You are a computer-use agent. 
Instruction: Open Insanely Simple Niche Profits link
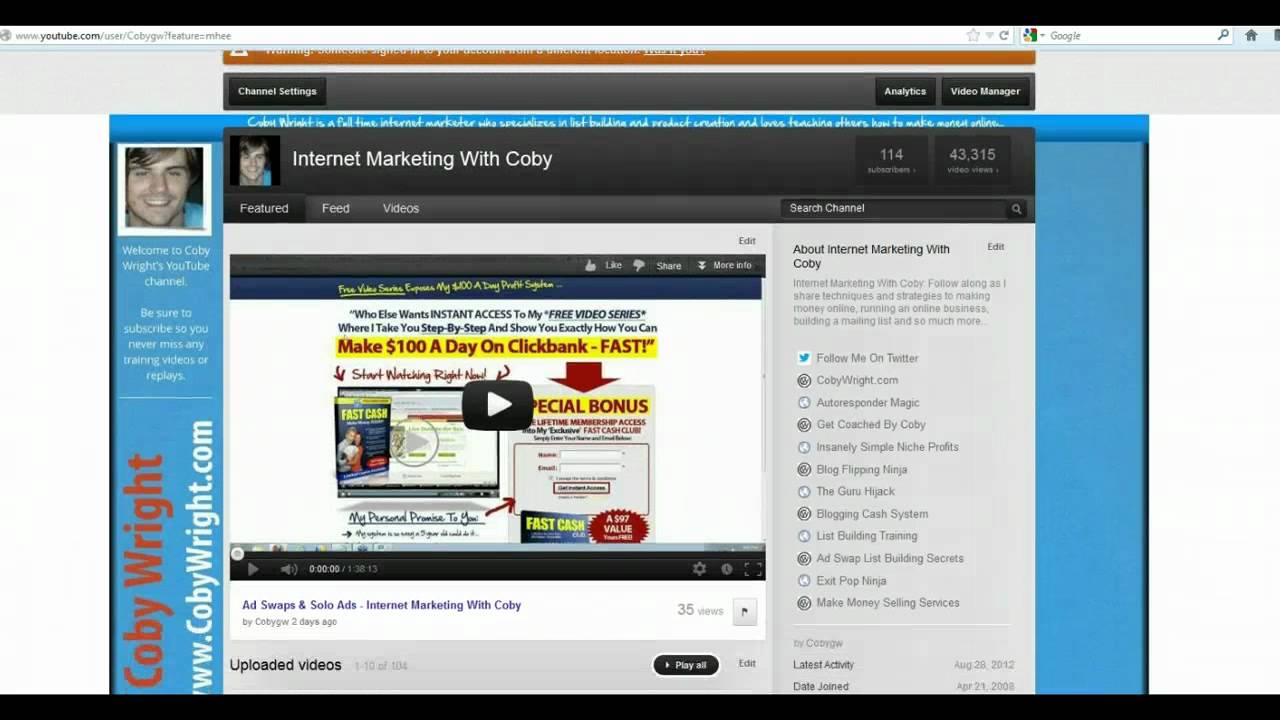click(887, 447)
